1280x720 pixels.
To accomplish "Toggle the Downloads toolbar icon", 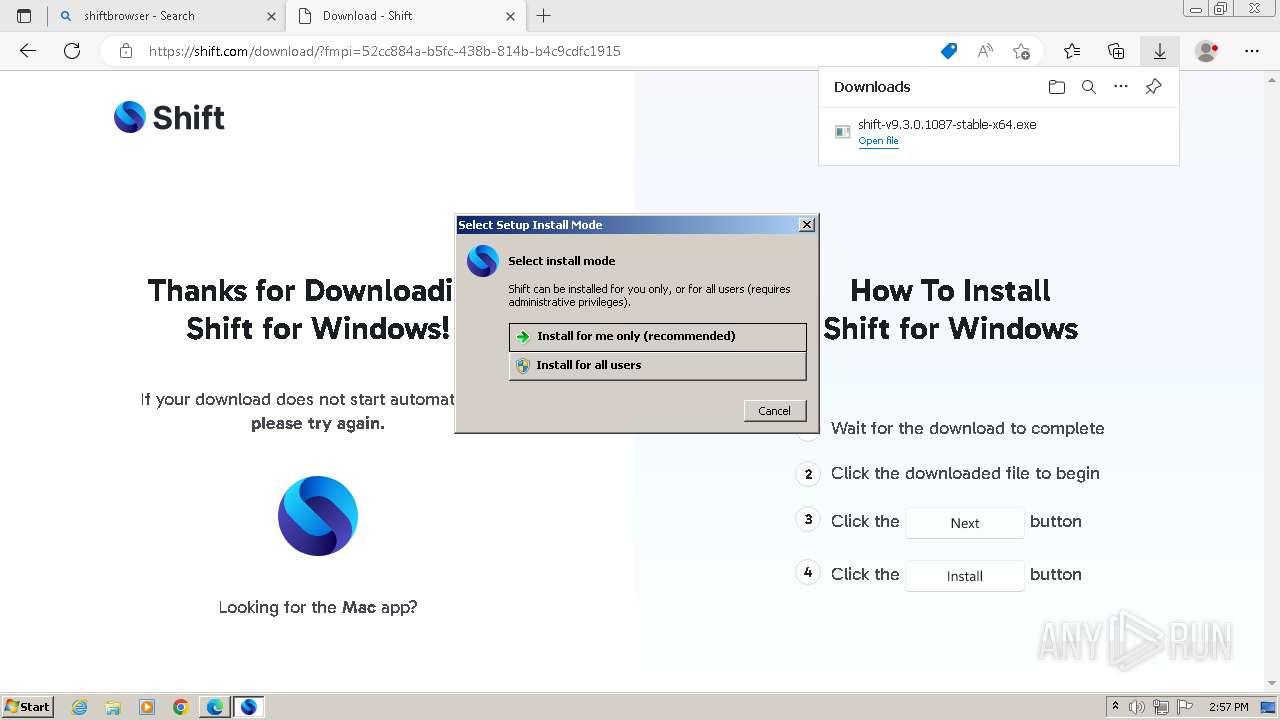I will click(1160, 51).
